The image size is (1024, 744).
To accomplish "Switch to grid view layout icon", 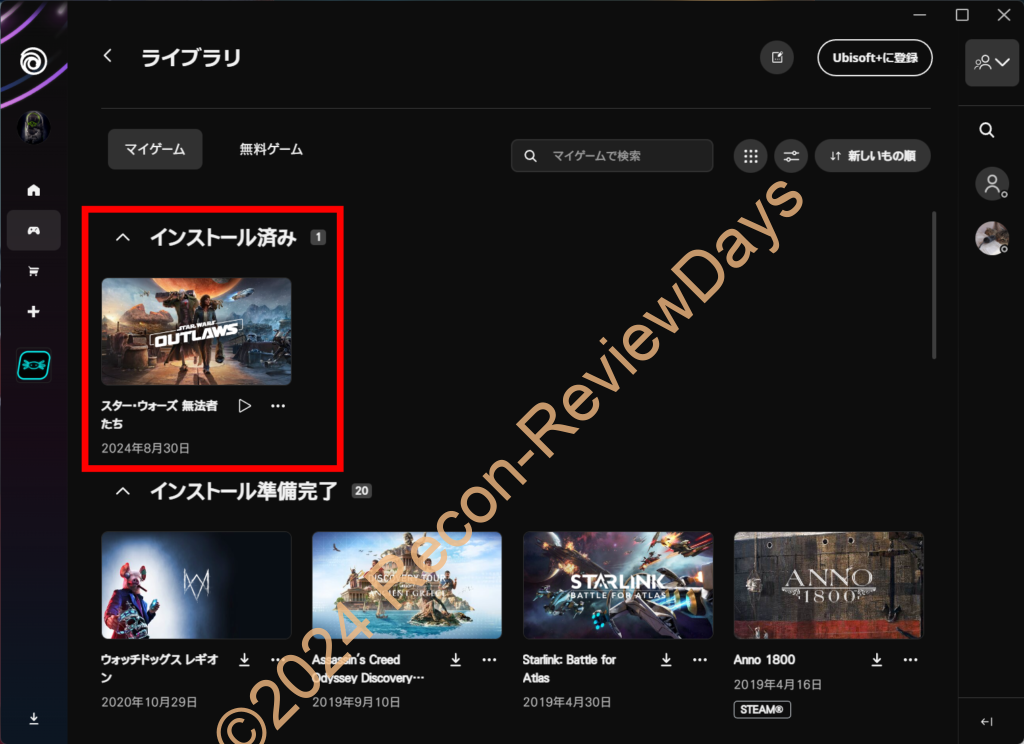I will pyautogui.click(x=751, y=156).
